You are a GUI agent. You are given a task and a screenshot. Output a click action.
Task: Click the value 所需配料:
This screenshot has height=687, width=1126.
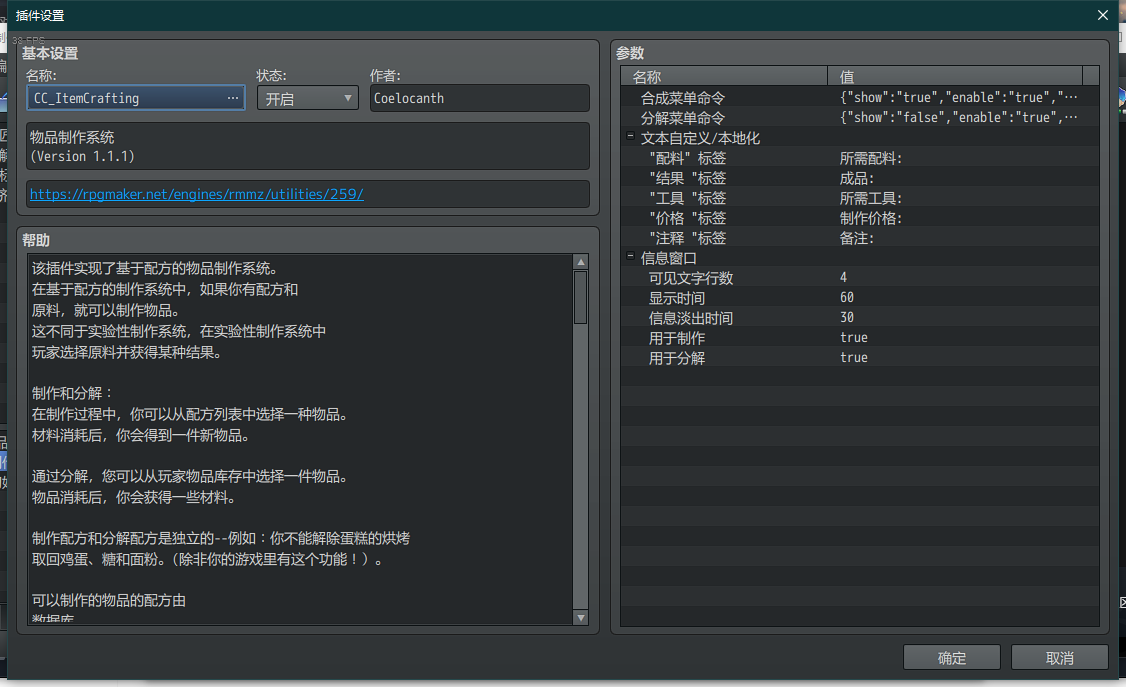(870, 159)
